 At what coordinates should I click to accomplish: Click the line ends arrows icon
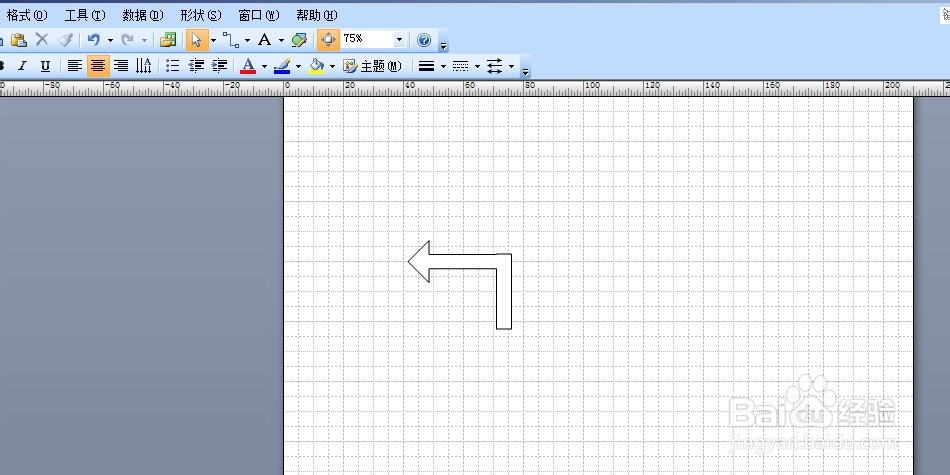click(495, 66)
